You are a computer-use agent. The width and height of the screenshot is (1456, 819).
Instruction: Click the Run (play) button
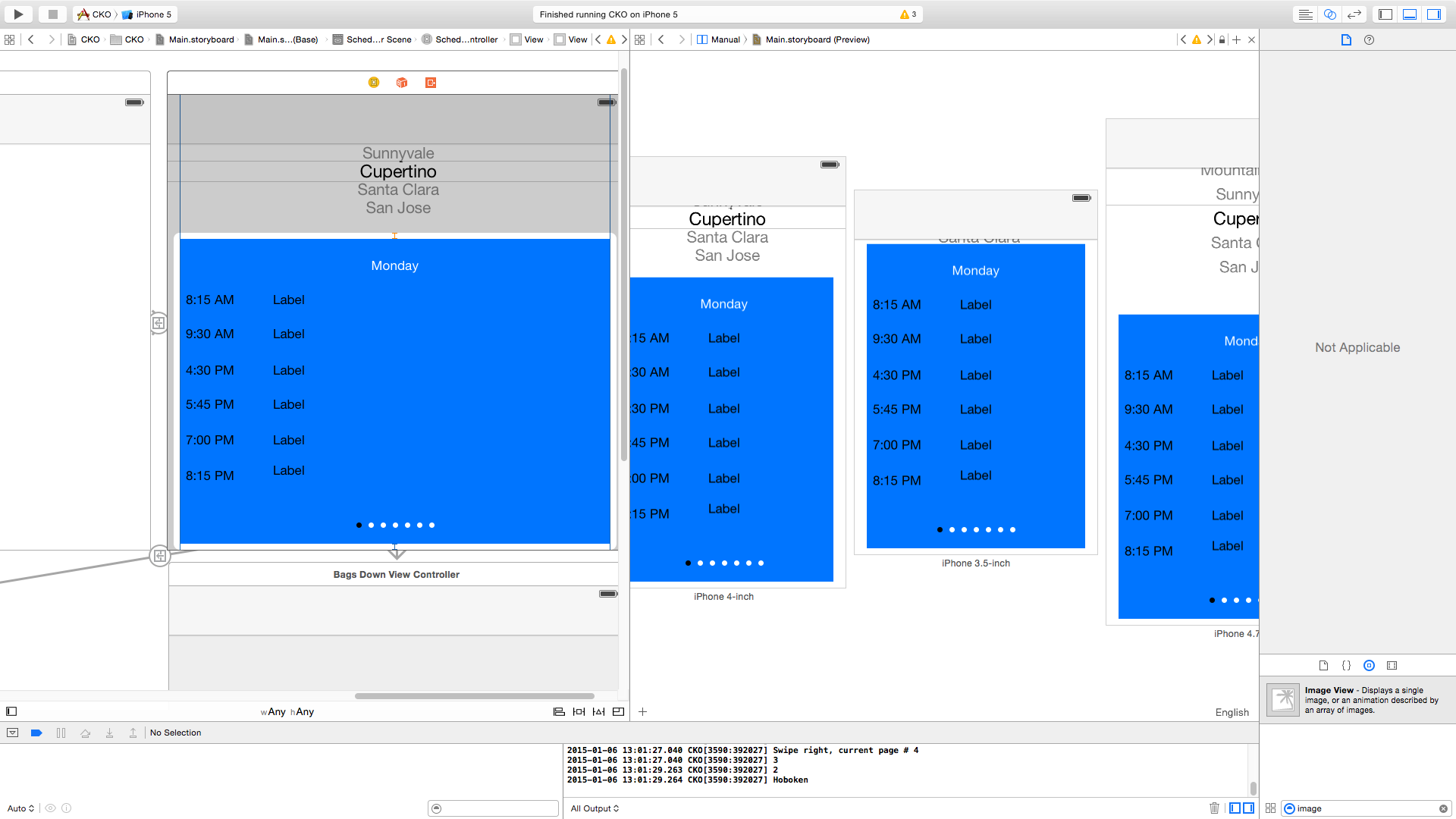18,14
